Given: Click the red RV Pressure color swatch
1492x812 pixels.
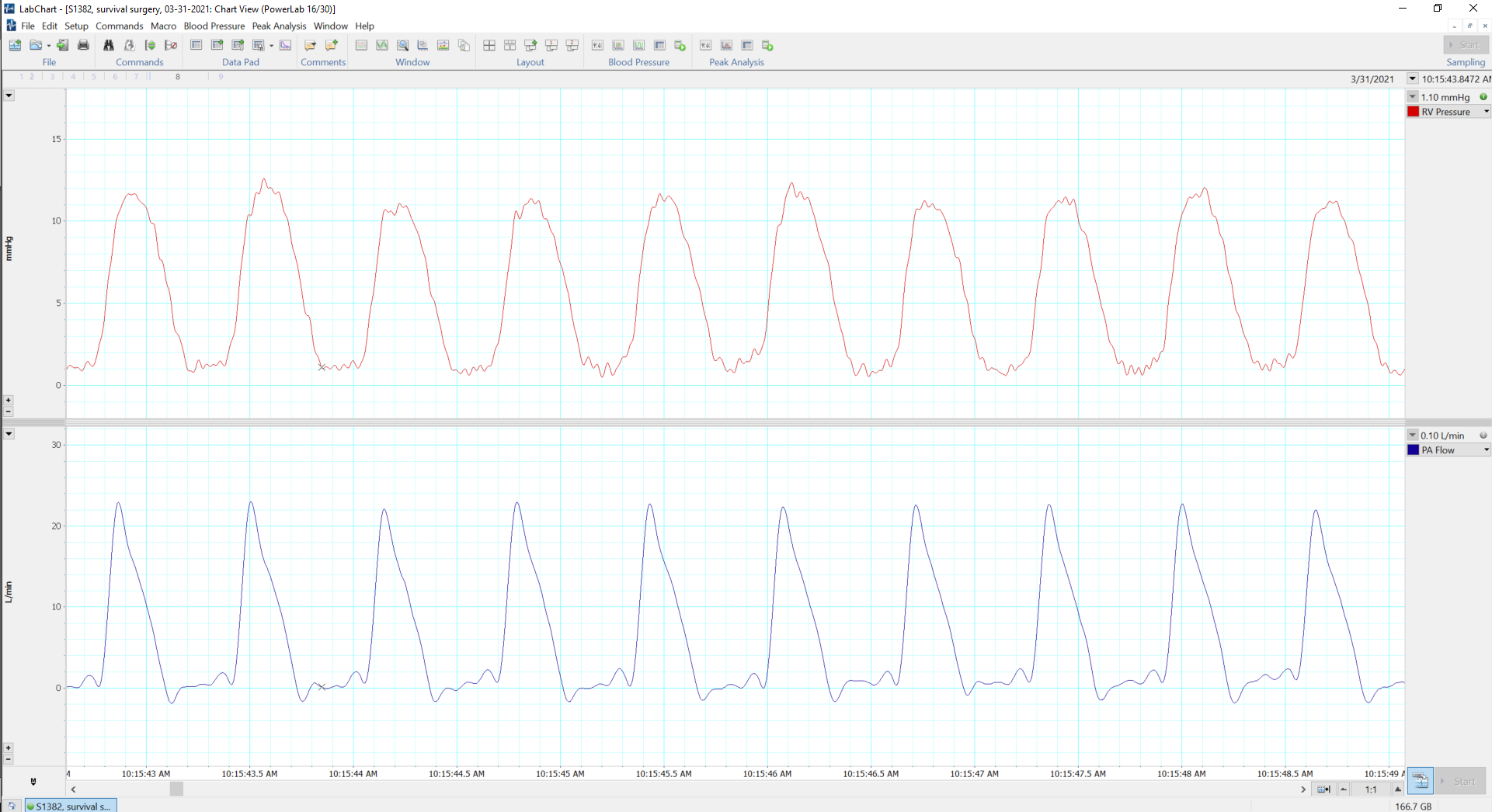Looking at the screenshot, I should click(x=1414, y=112).
